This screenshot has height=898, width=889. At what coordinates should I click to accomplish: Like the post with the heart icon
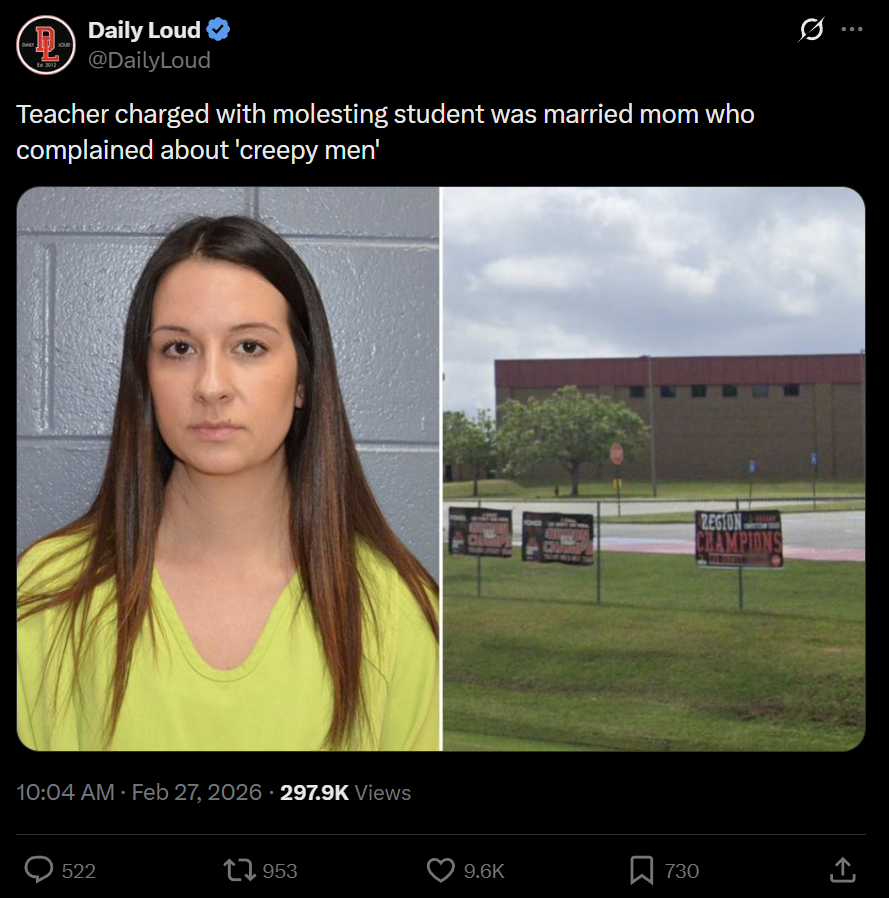[x=441, y=871]
